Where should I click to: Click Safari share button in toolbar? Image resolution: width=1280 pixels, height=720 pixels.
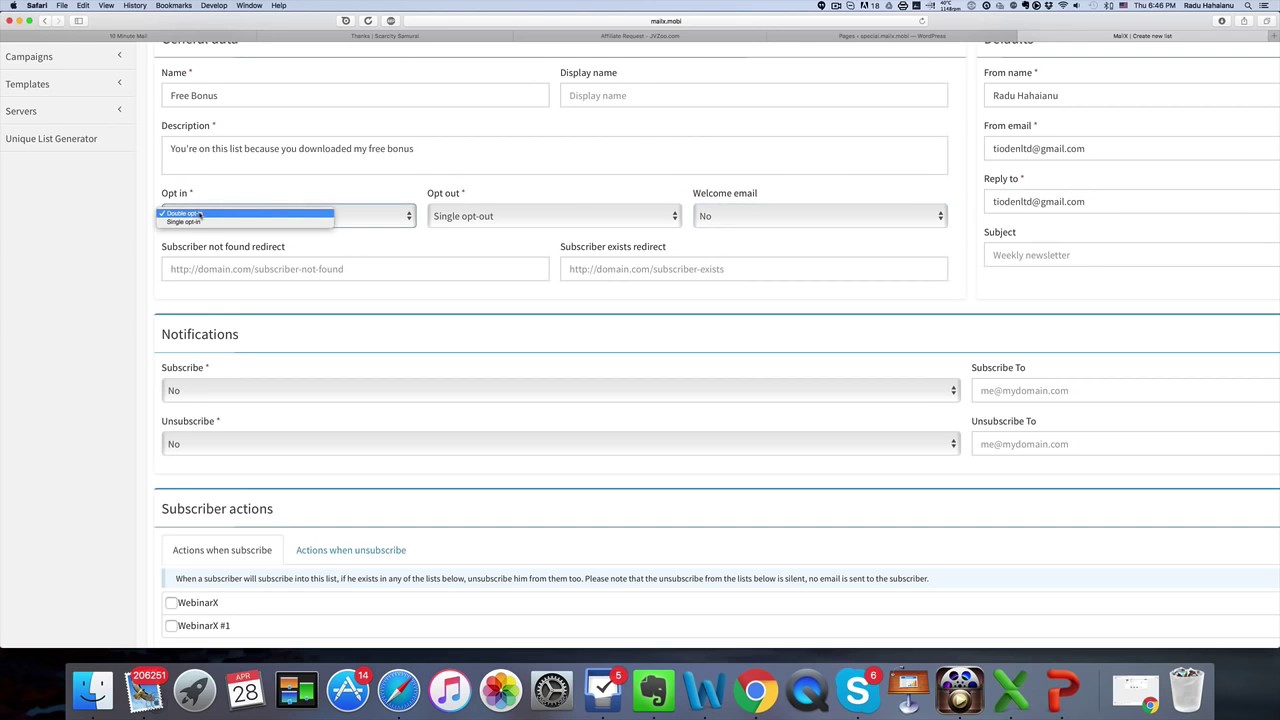click(x=1244, y=21)
